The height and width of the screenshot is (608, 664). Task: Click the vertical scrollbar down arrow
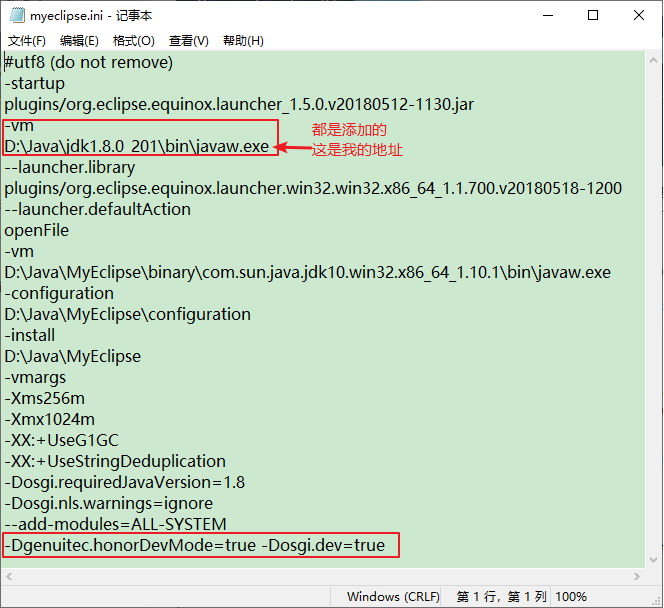click(653, 559)
